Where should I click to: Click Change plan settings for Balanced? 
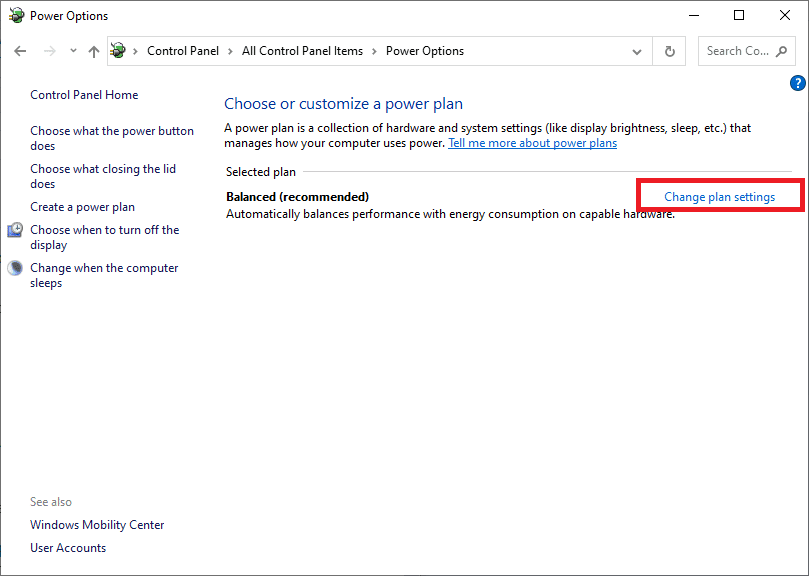[719, 197]
